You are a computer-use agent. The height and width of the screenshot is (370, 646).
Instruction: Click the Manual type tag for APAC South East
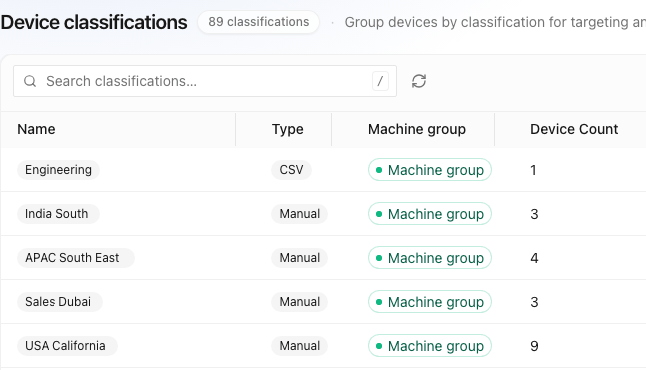coord(300,258)
